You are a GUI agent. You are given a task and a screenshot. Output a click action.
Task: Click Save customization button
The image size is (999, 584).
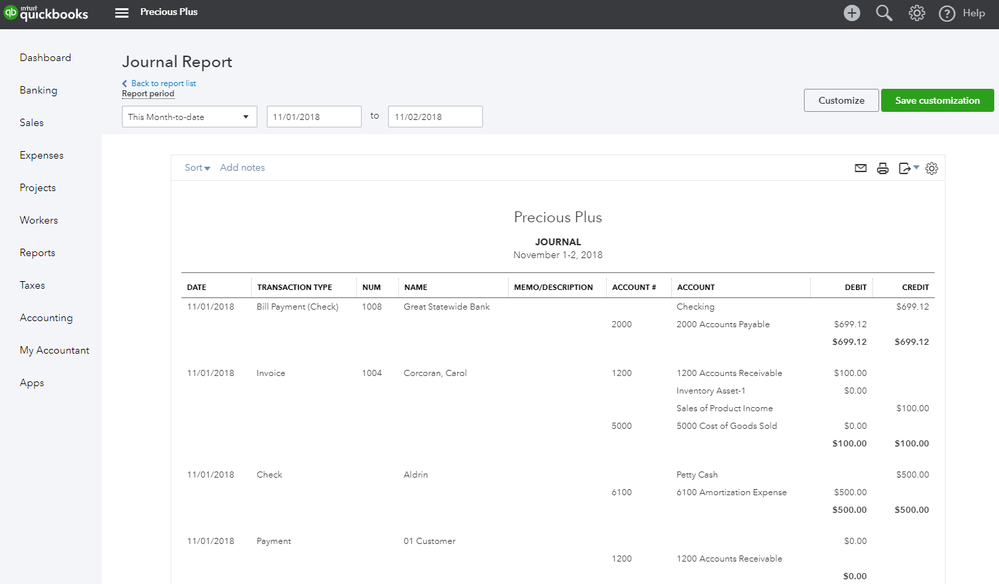tap(937, 101)
